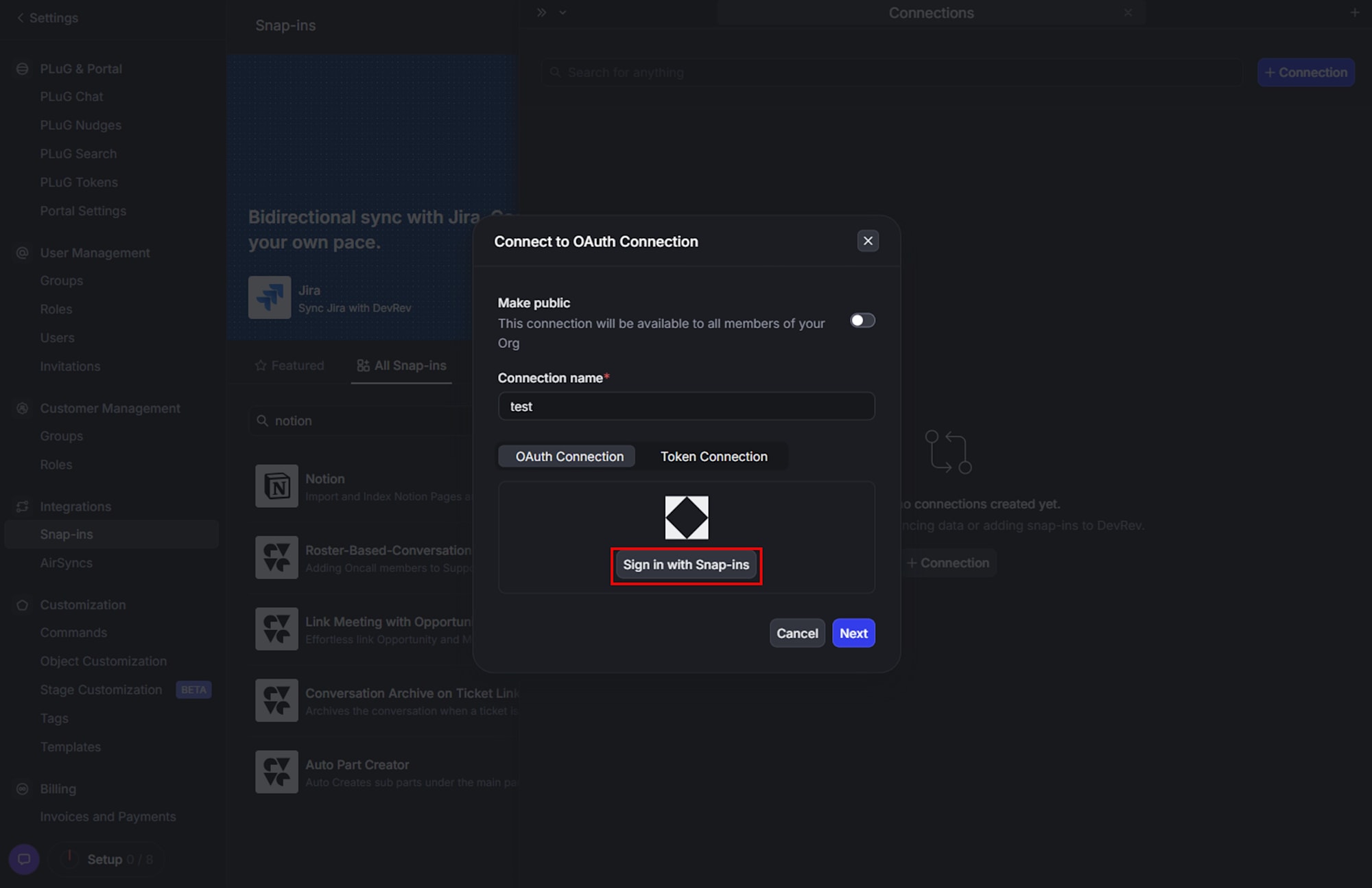Click the PLuG & Portal globe icon
Image resolution: width=1372 pixels, height=888 pixels.
pyautogui.click(x=23, y=69)
